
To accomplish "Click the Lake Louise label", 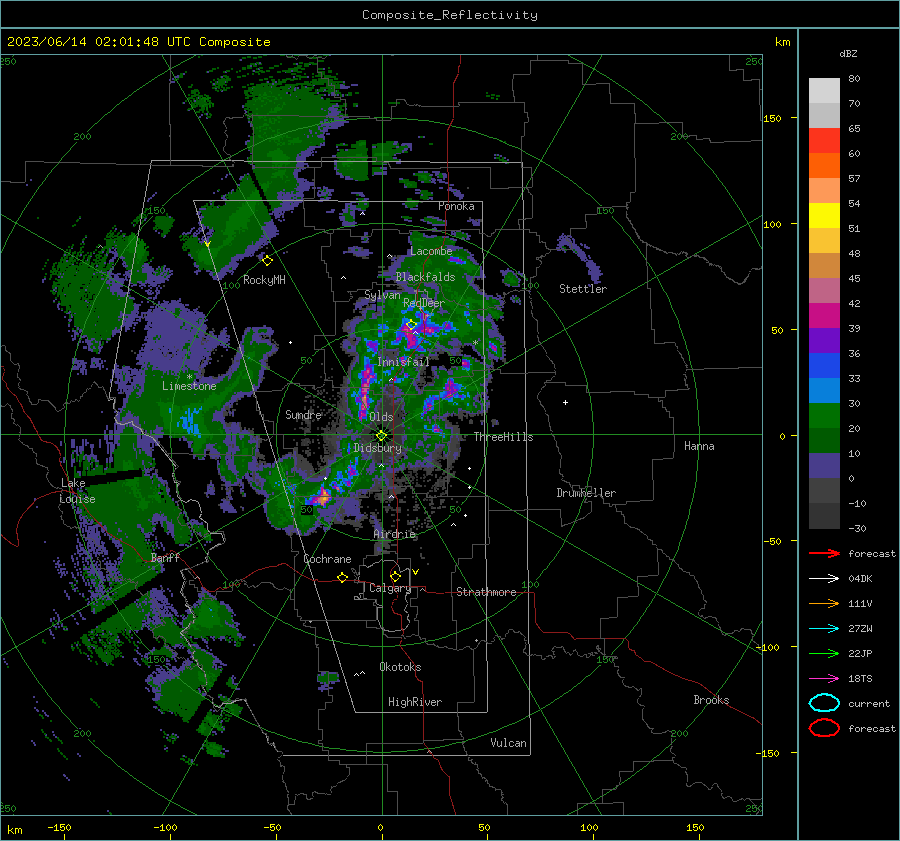I will (77, 491).
